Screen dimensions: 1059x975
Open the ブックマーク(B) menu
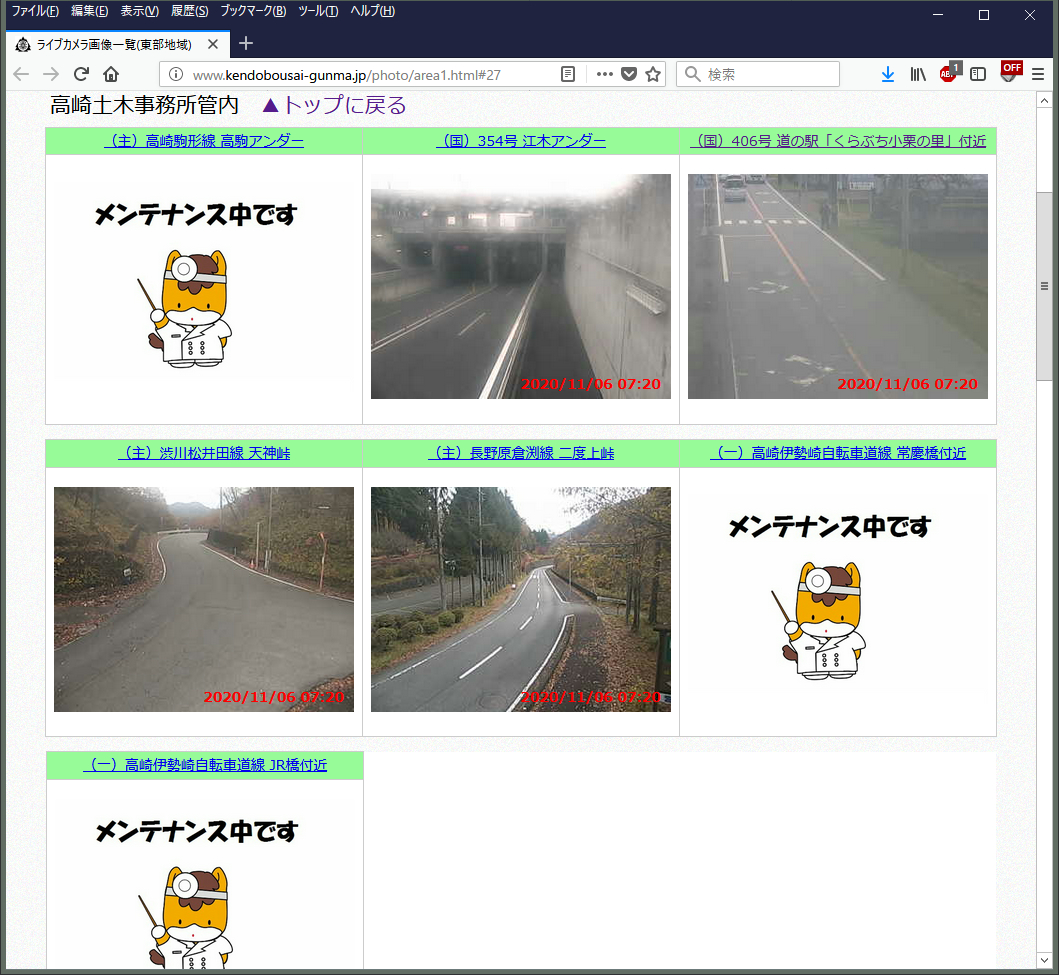(x=253, y=11)
